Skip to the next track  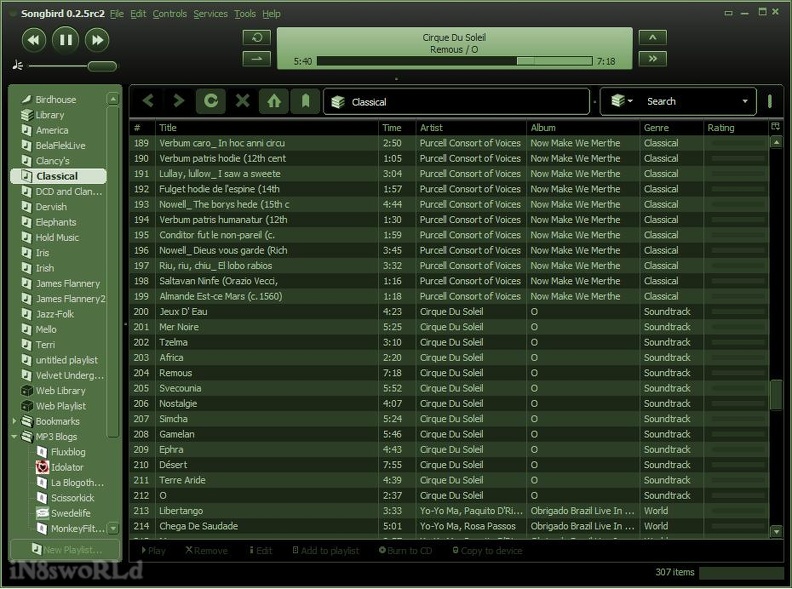point(97,40)
